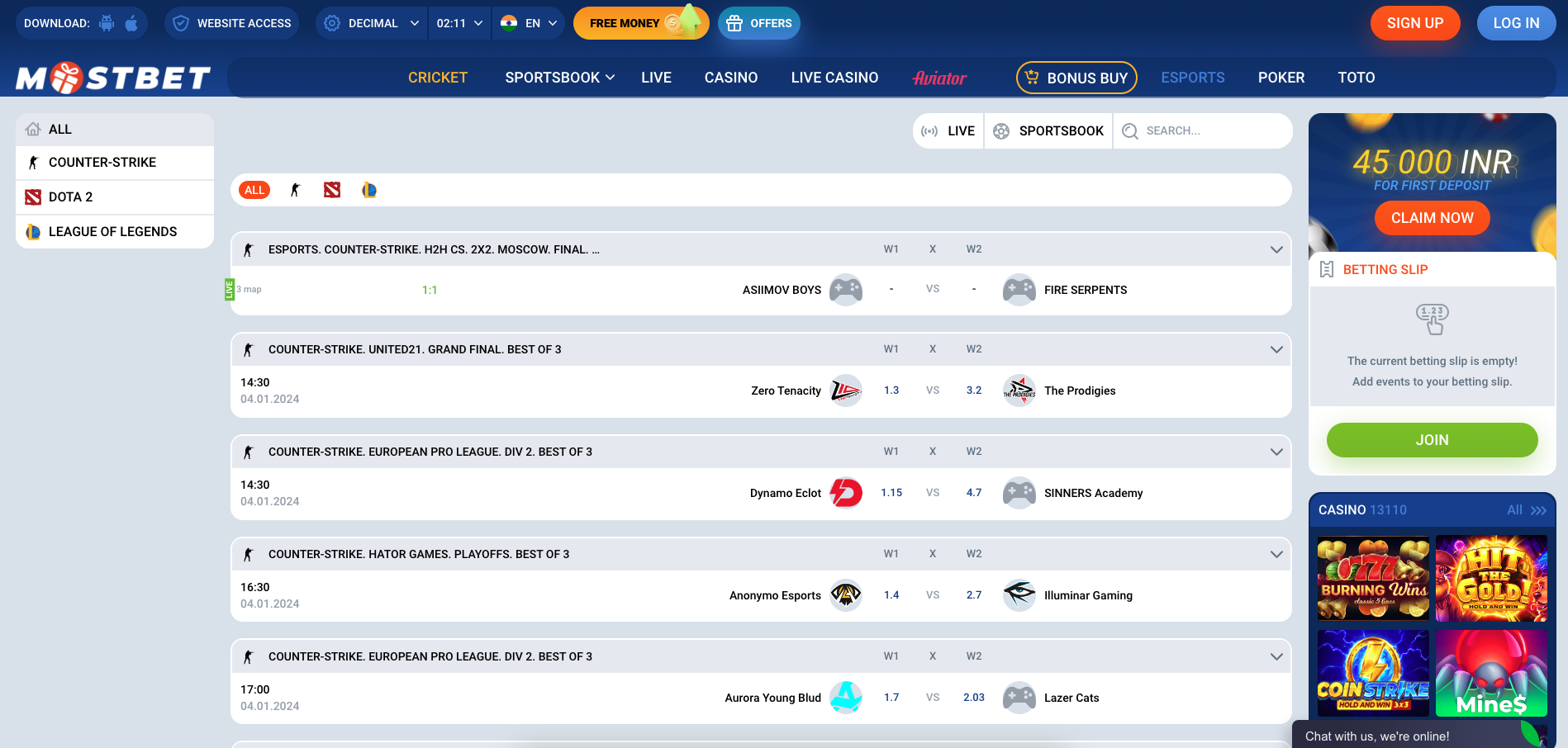1568x748 pixels.
Task: Collapse the European Pro League section with Aurora Young Blud
Action: (1276, 656)
